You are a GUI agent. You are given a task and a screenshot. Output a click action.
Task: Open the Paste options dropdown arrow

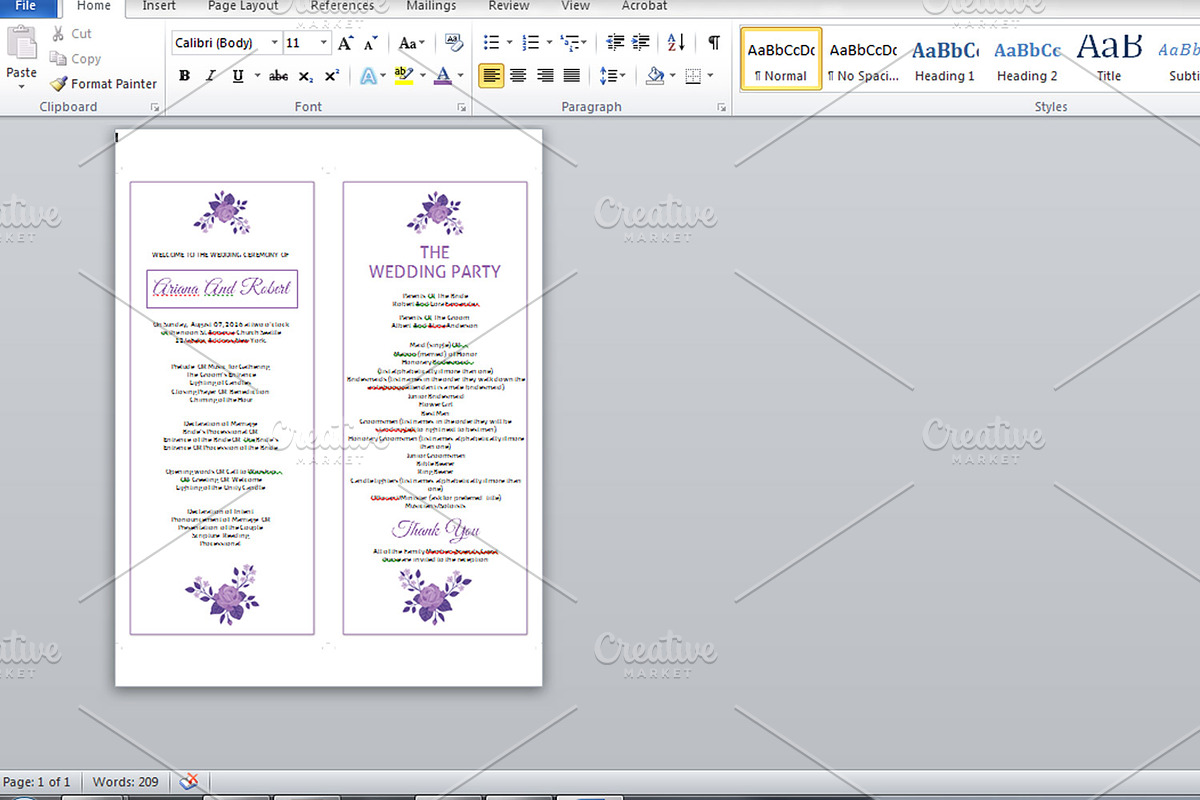[x=21, y=86]
